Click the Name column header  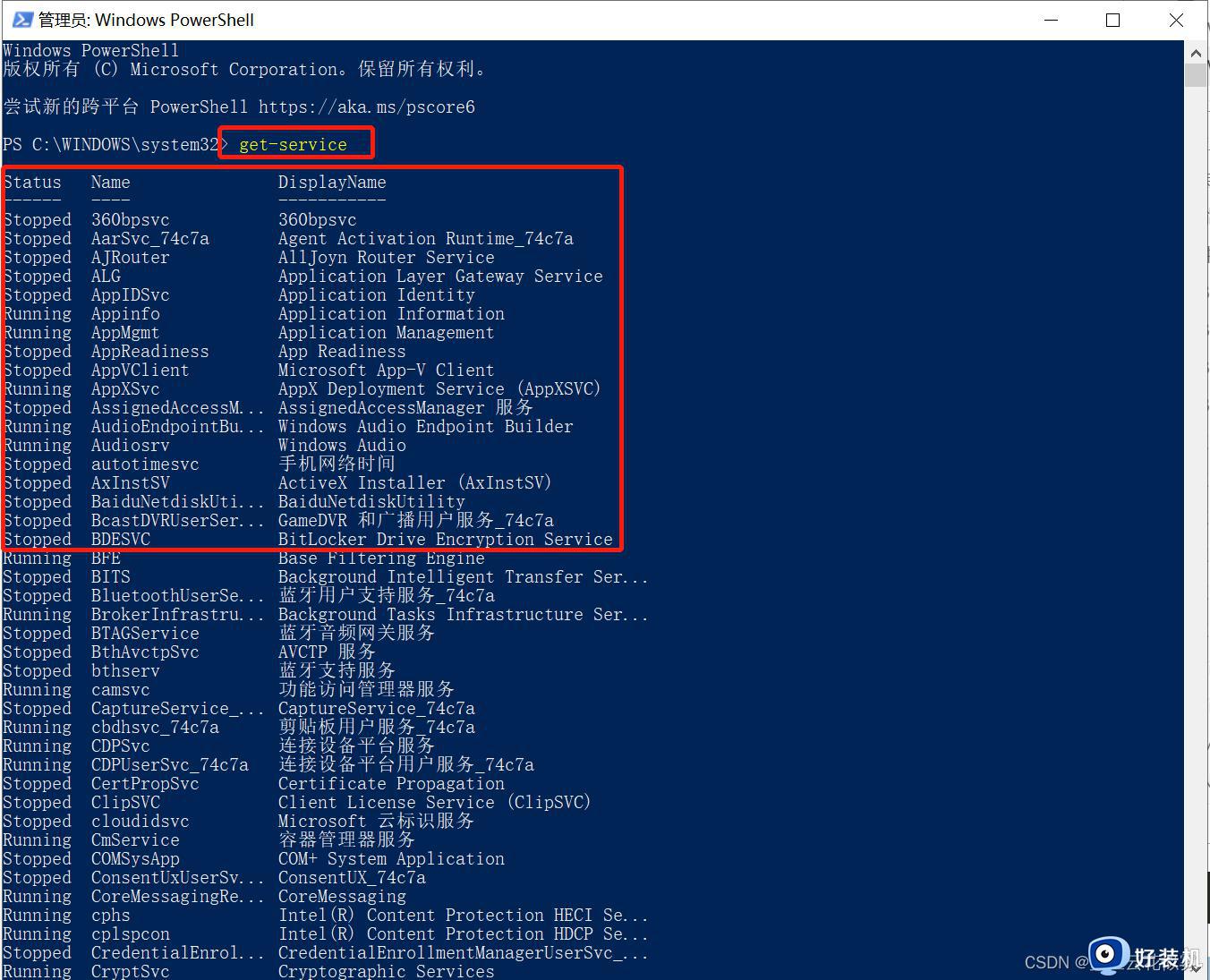click(111, 183)
